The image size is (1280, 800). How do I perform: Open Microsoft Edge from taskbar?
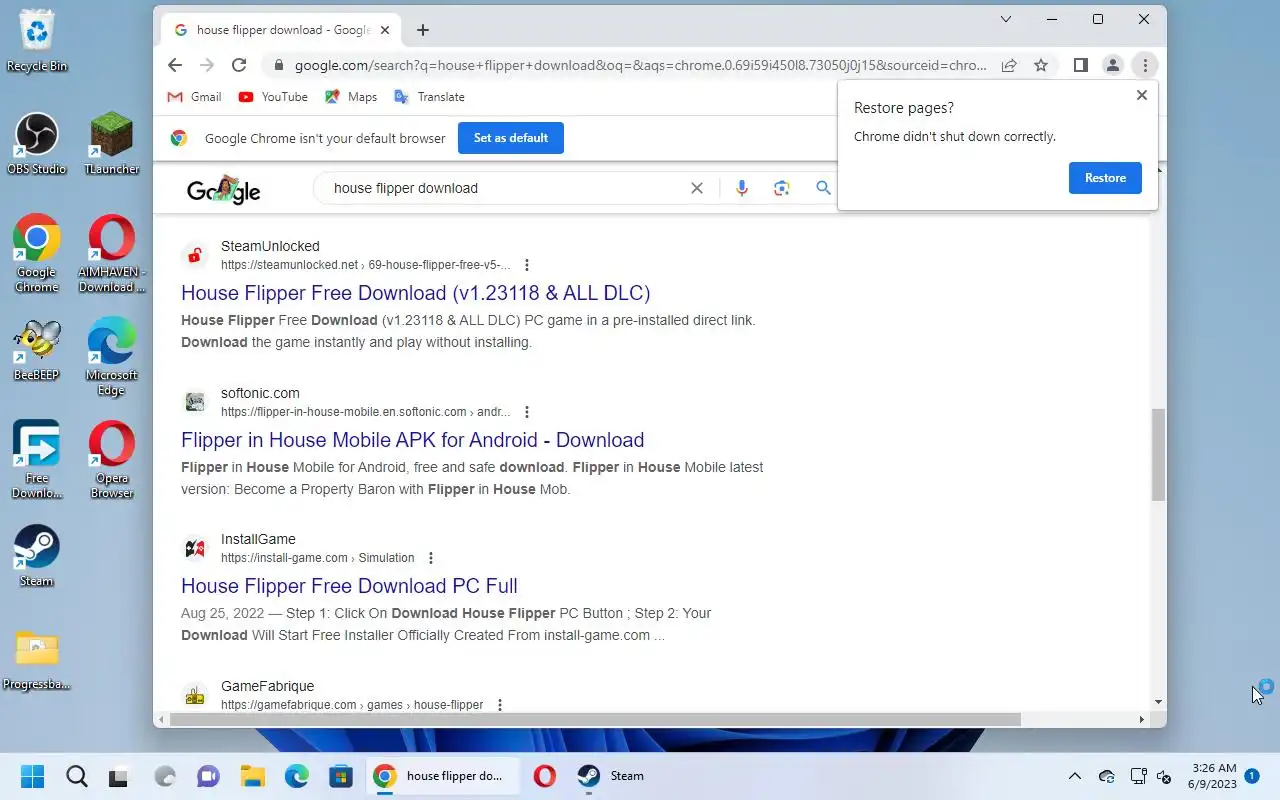tap(296, 776)
